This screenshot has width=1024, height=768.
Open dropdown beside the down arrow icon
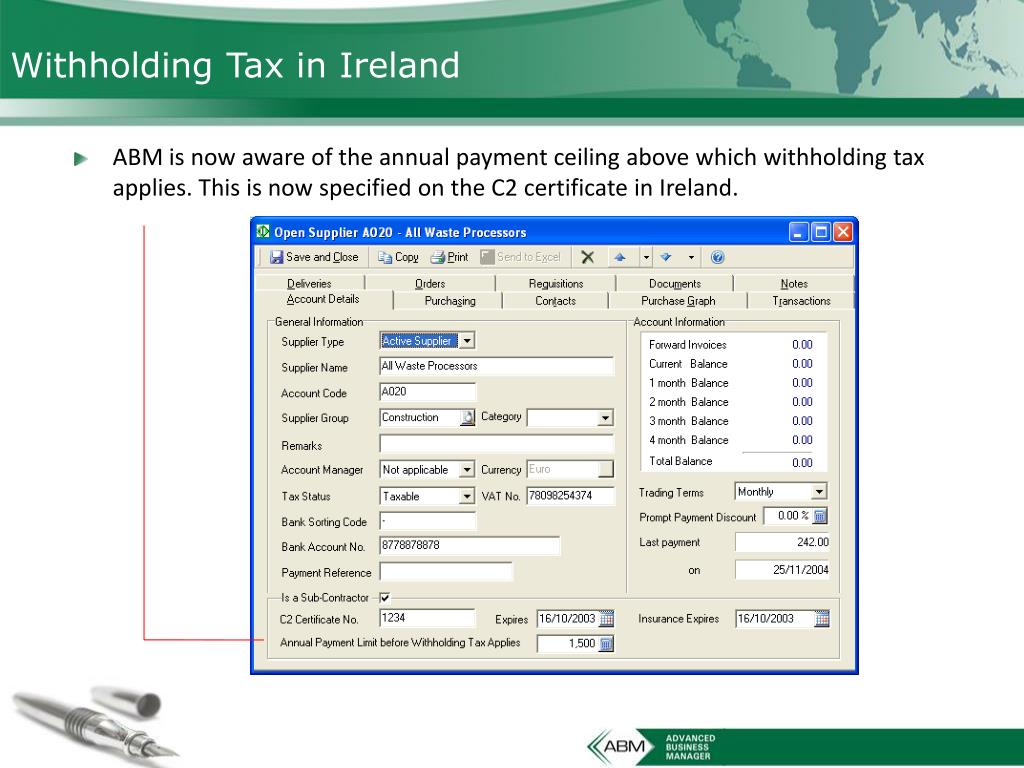click(691, 257)
